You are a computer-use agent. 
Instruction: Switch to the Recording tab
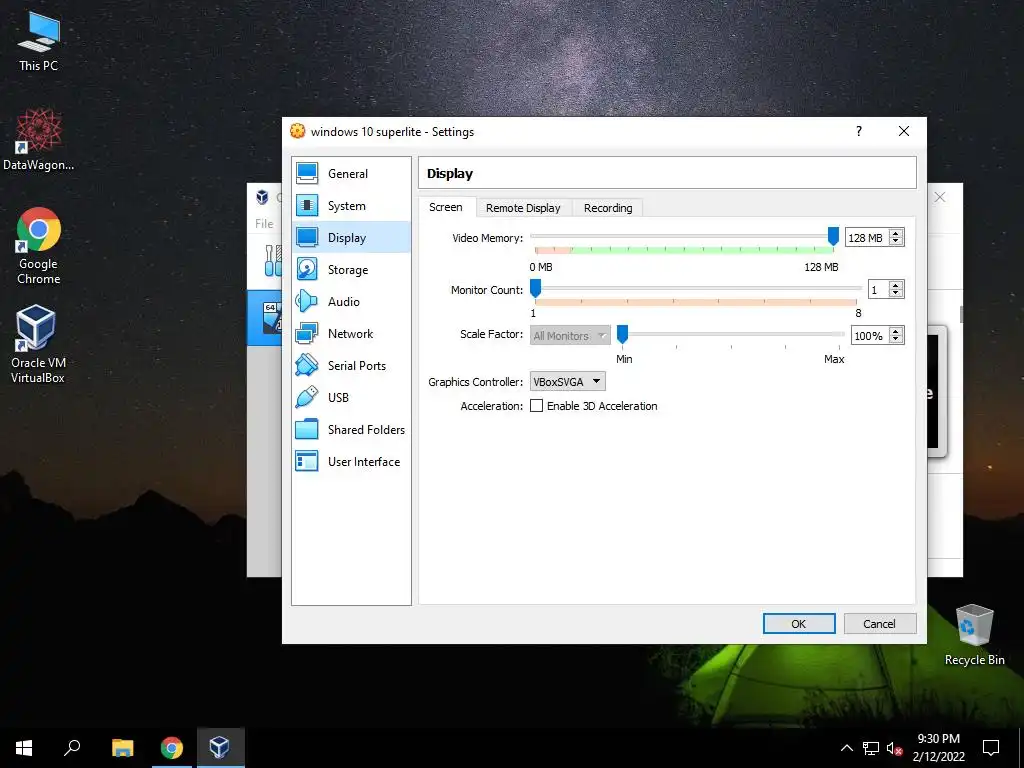point(608,208)
